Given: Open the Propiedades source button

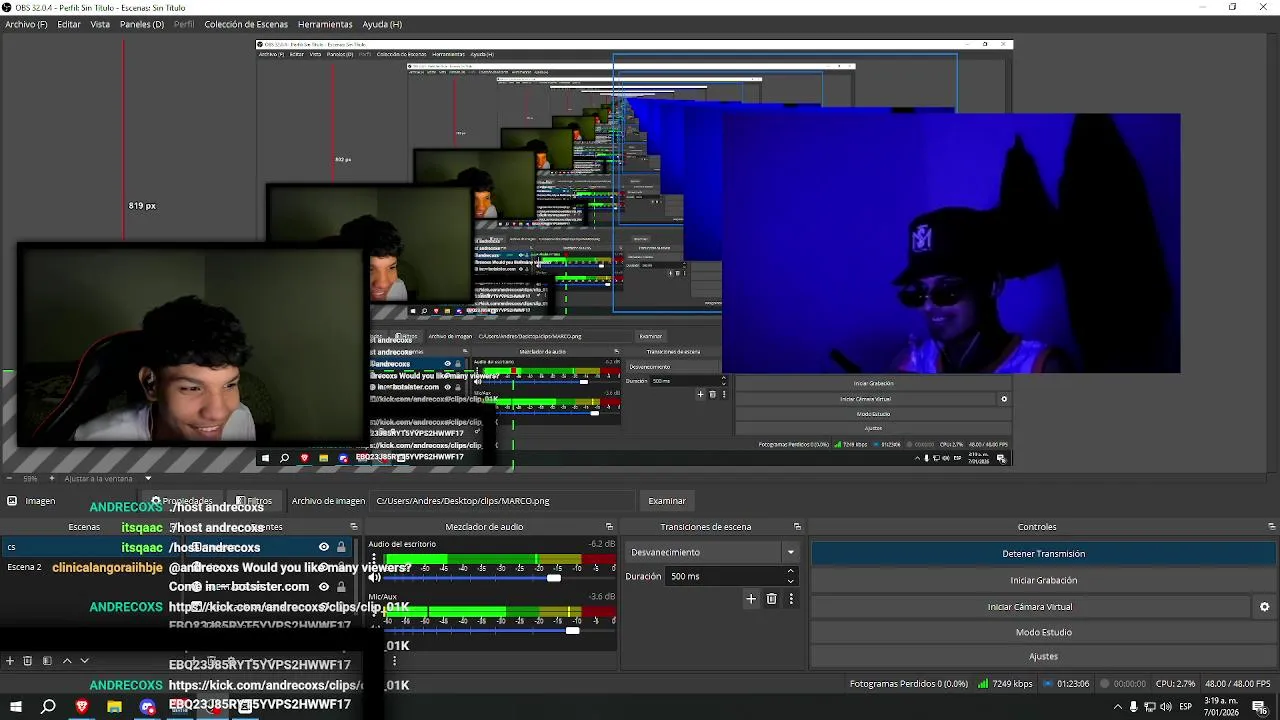Looking at the screenshot, I should click(182, 501).
